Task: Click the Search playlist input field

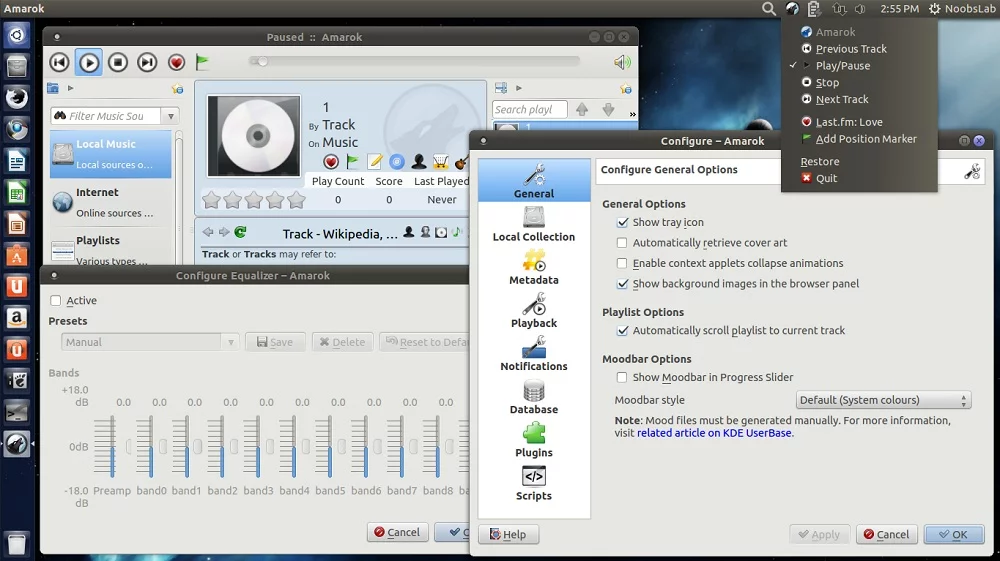Action: point(529,110)
